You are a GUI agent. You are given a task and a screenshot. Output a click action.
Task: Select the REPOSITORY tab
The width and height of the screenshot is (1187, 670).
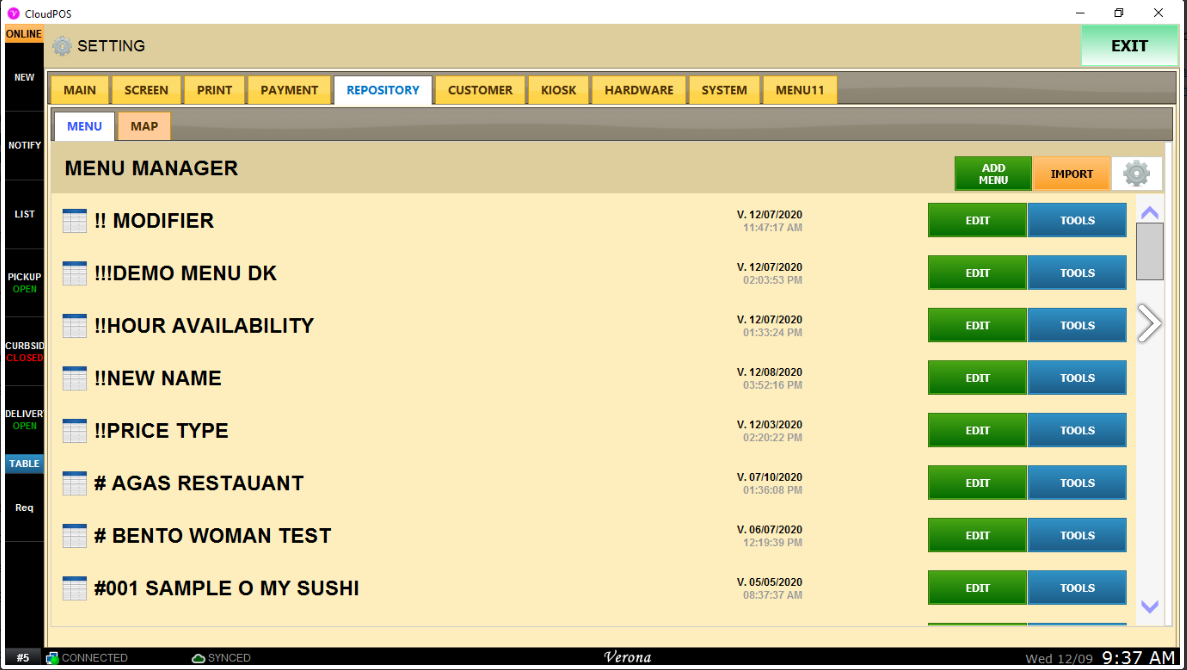pos(383,90)
